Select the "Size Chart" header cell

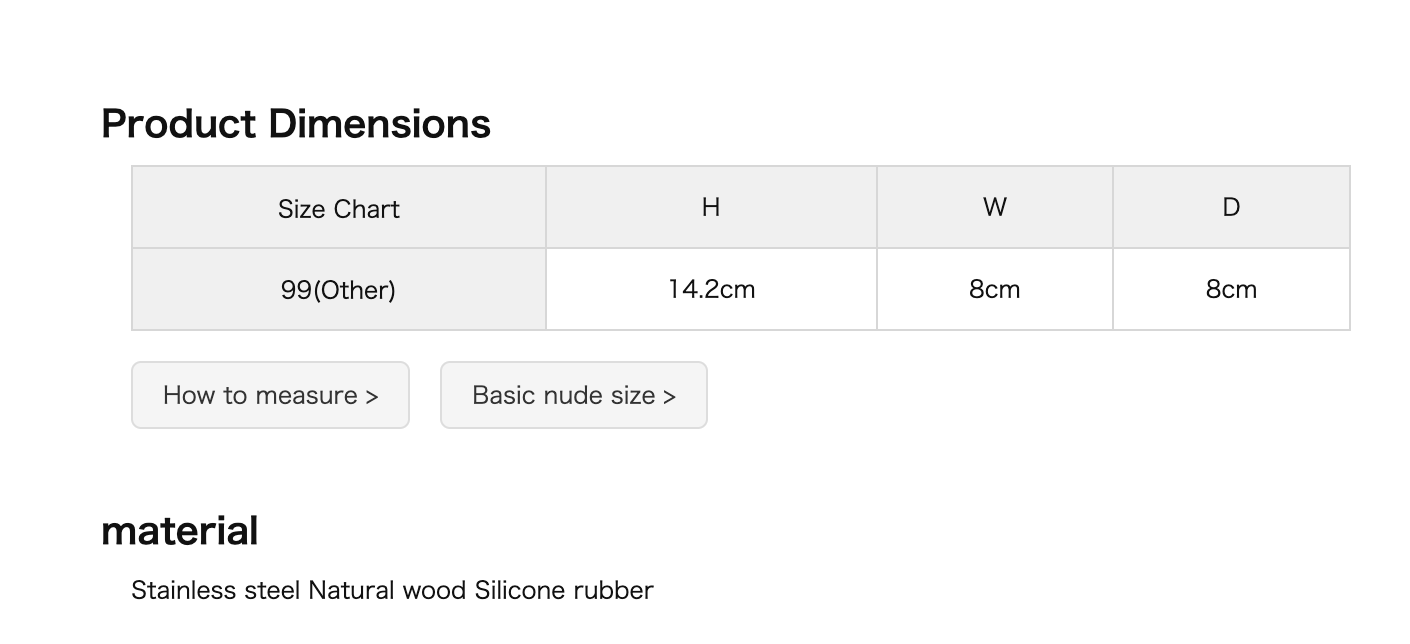tap(339, 208)
